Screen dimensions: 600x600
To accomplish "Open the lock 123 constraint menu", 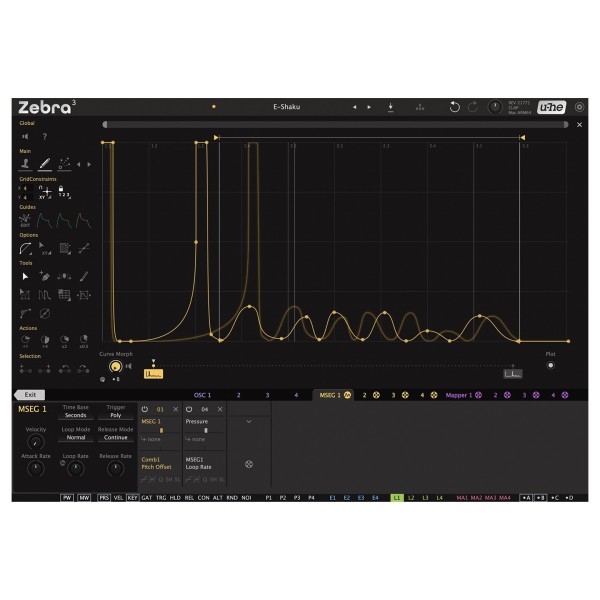I will 64,192.
